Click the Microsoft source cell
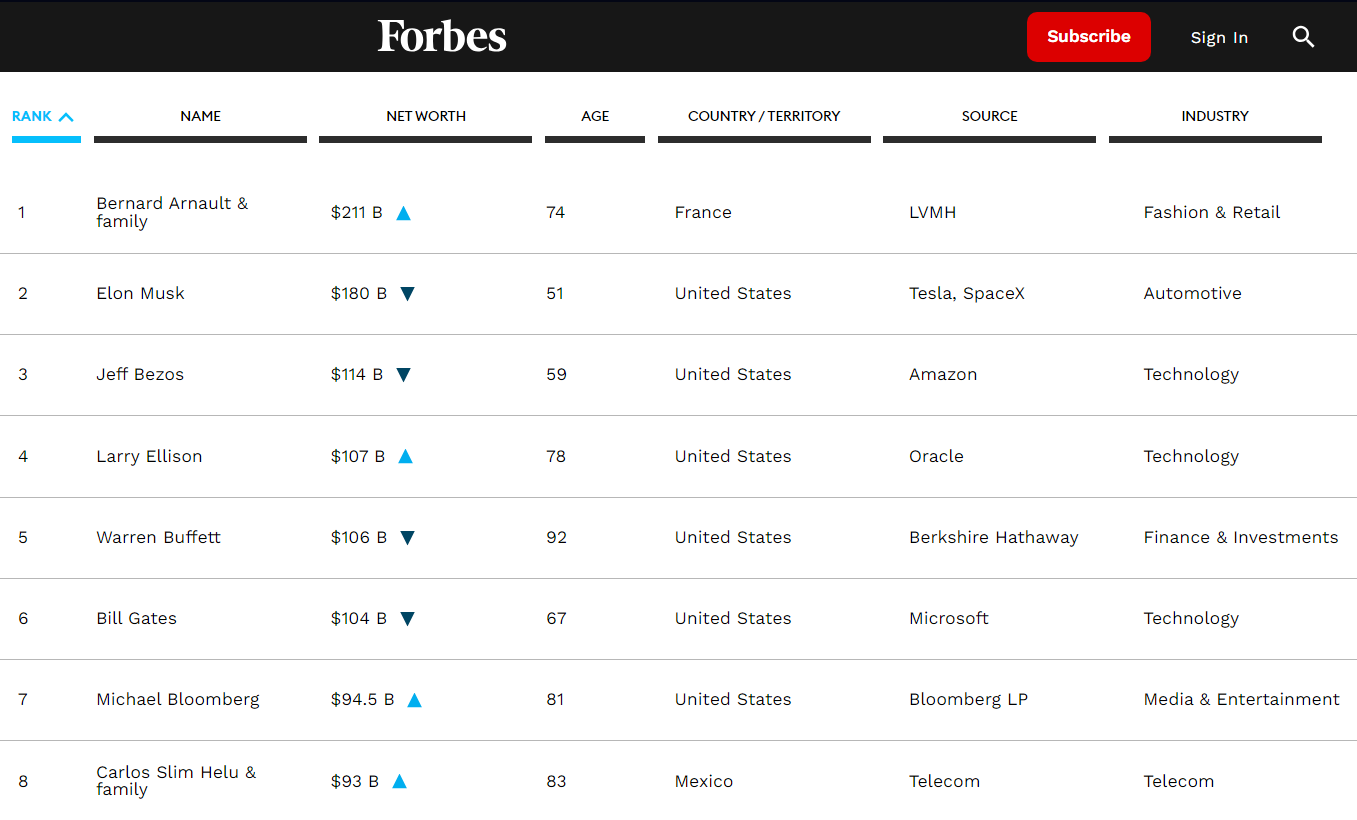The height and width of the screenshot is (820, 1357). pos(949,618)
